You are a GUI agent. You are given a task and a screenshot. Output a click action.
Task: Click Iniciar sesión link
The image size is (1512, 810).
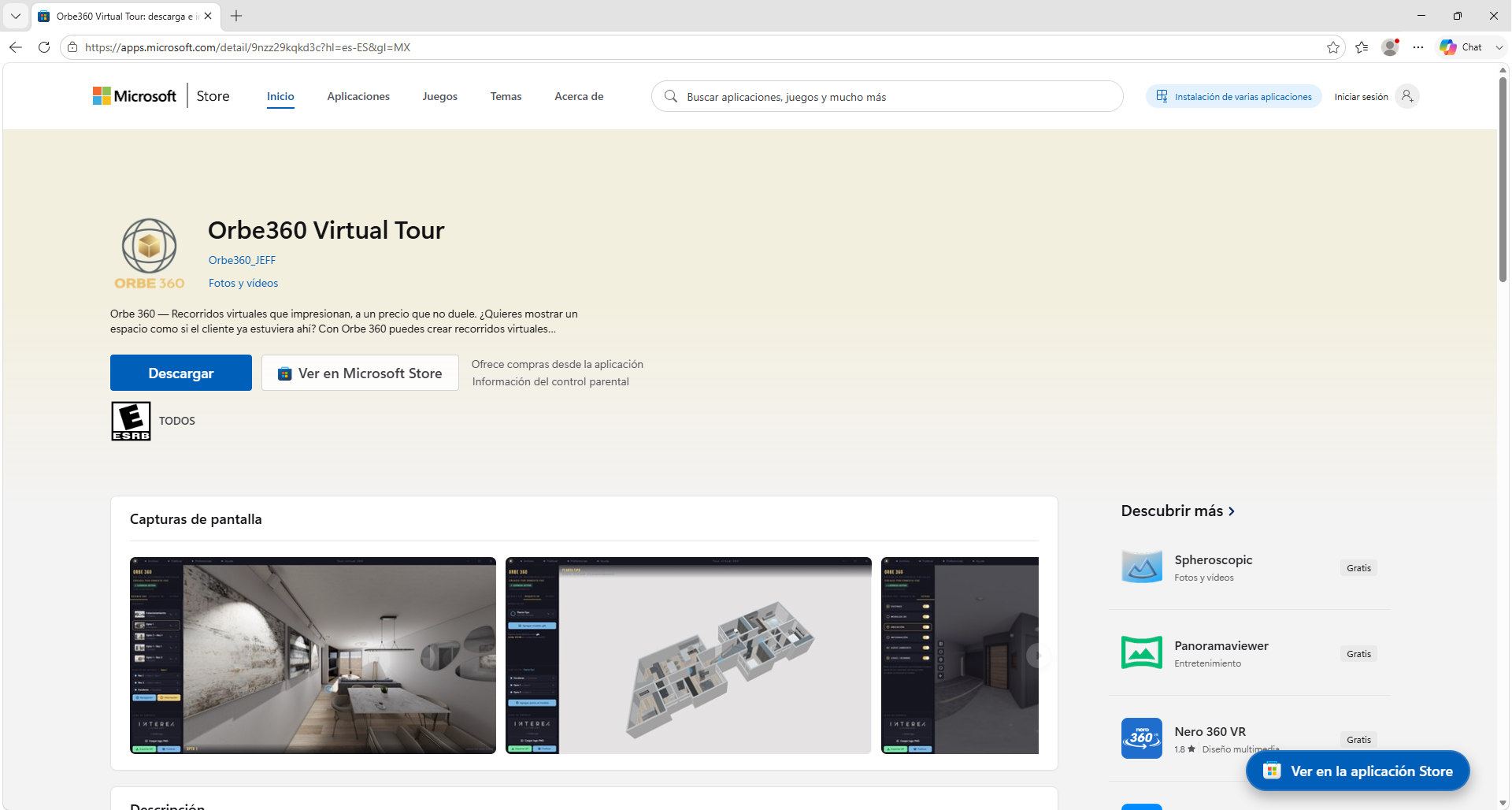[1361, 97]
